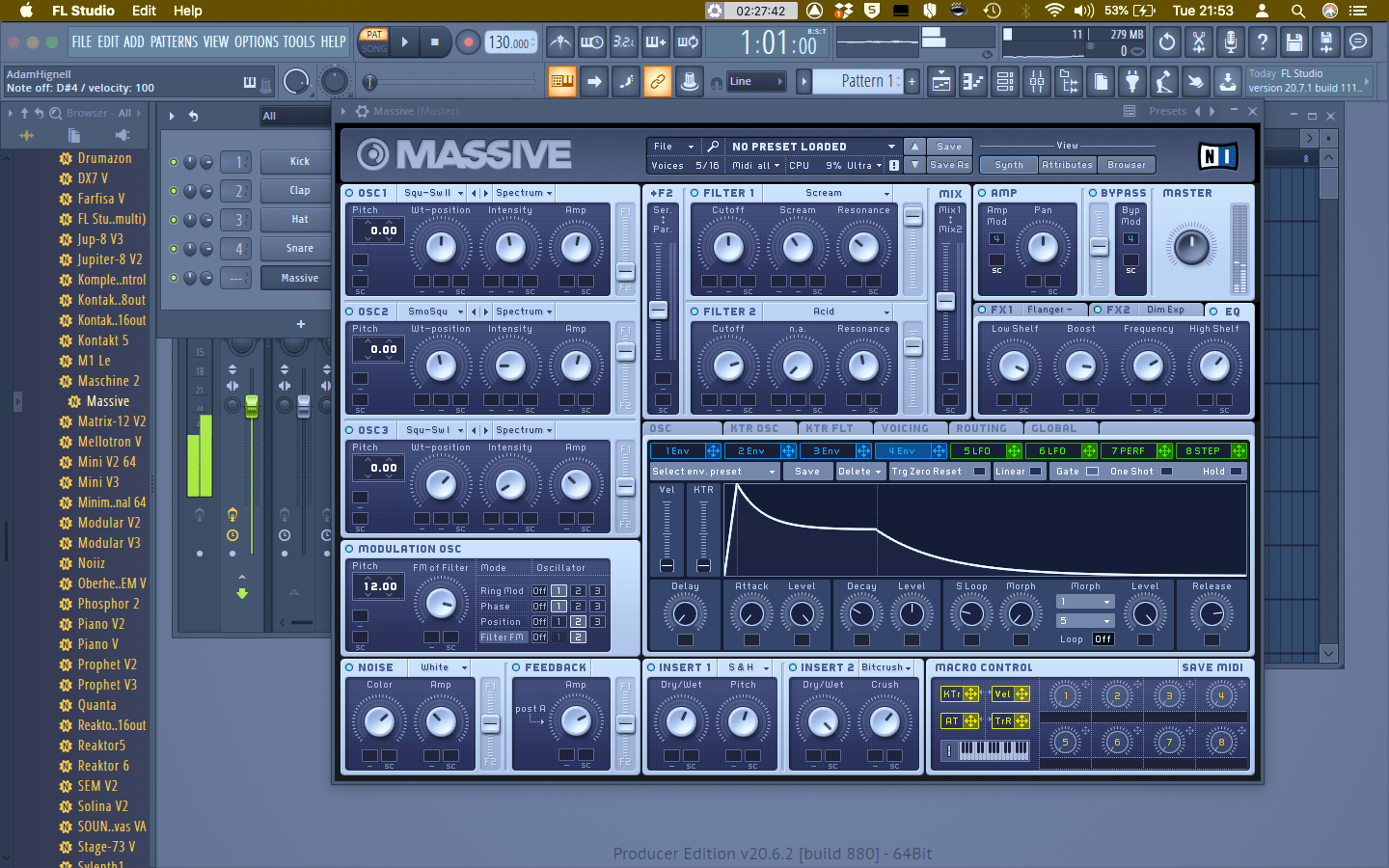Screen dimensions: 1389x868
Task: Toggle the Hold checkbox in the envelope section
Action: point(1239,471)
